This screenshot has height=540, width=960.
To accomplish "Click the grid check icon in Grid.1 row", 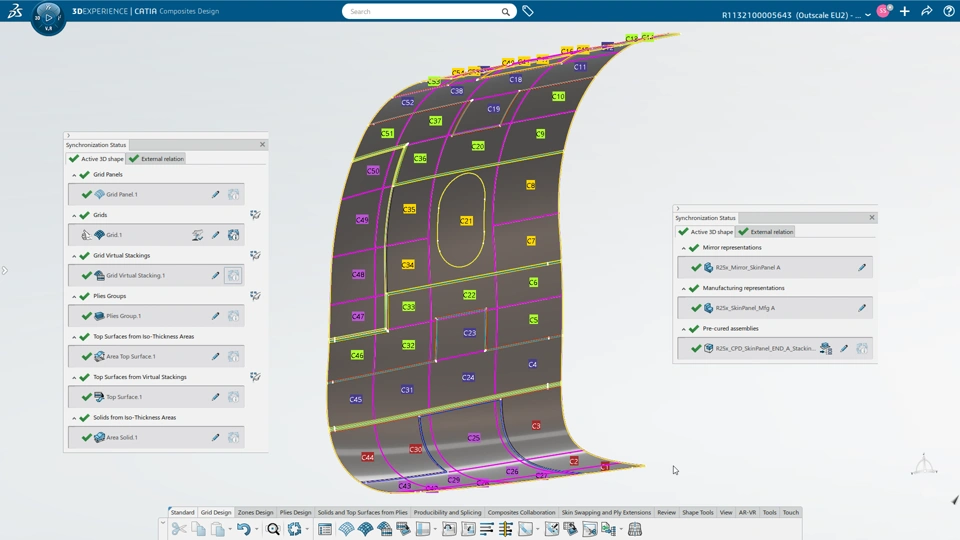I will 197,234.
